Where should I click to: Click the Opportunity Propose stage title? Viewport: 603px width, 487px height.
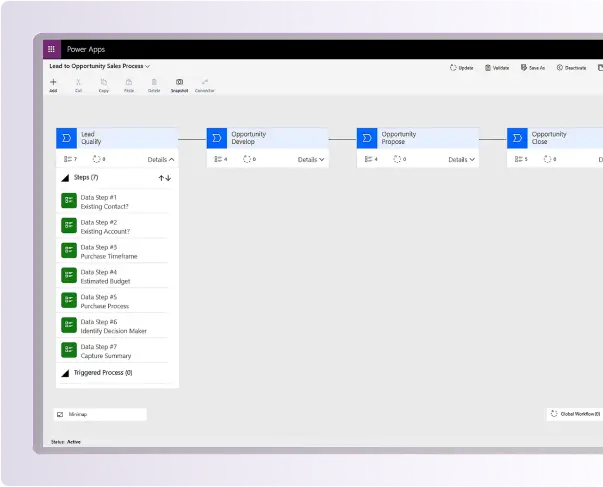tap(399, 138)
